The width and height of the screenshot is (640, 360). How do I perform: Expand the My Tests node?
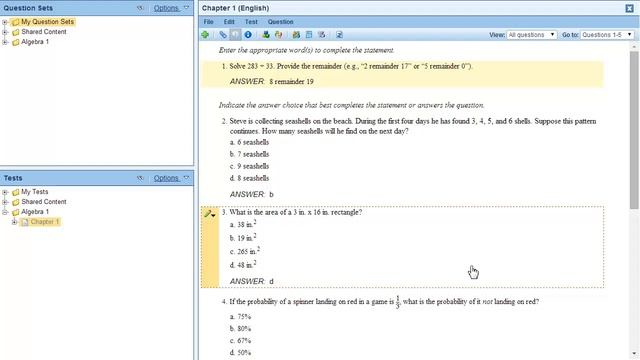[5, 192]
